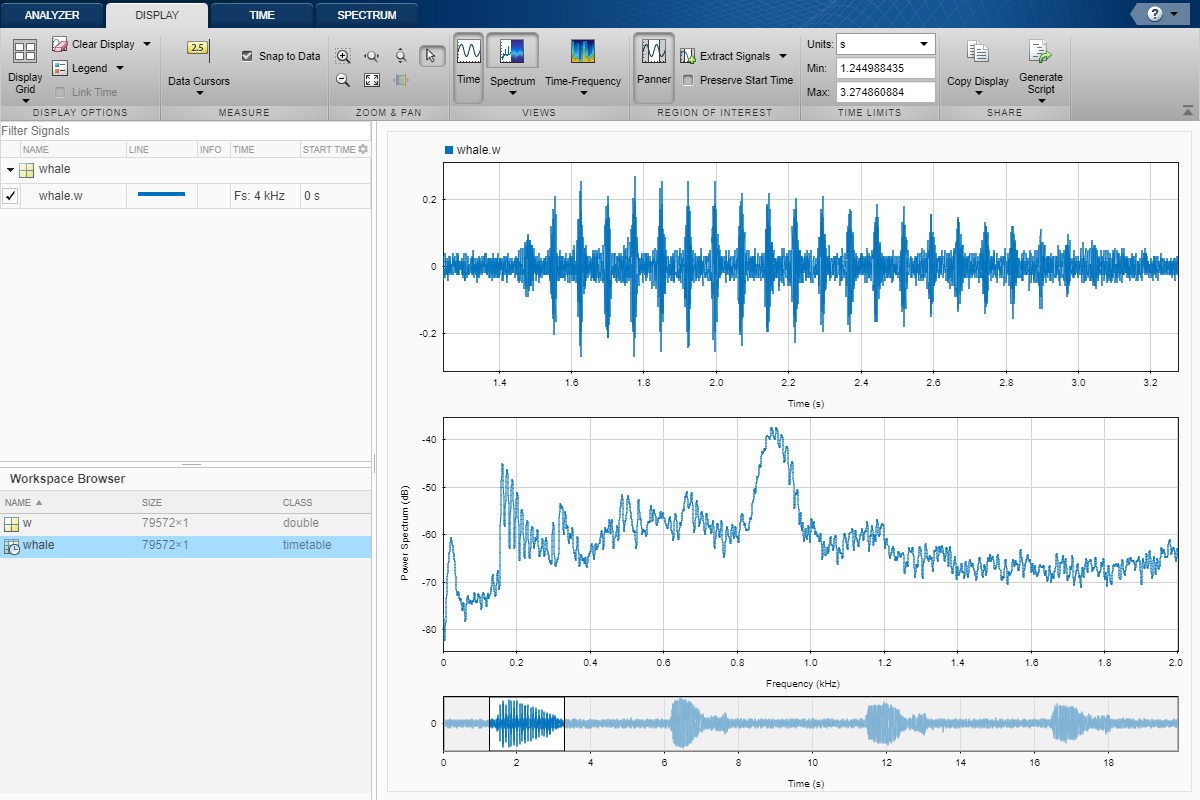
Task: Click the whale.w blue line swatch
Action: 161,194
